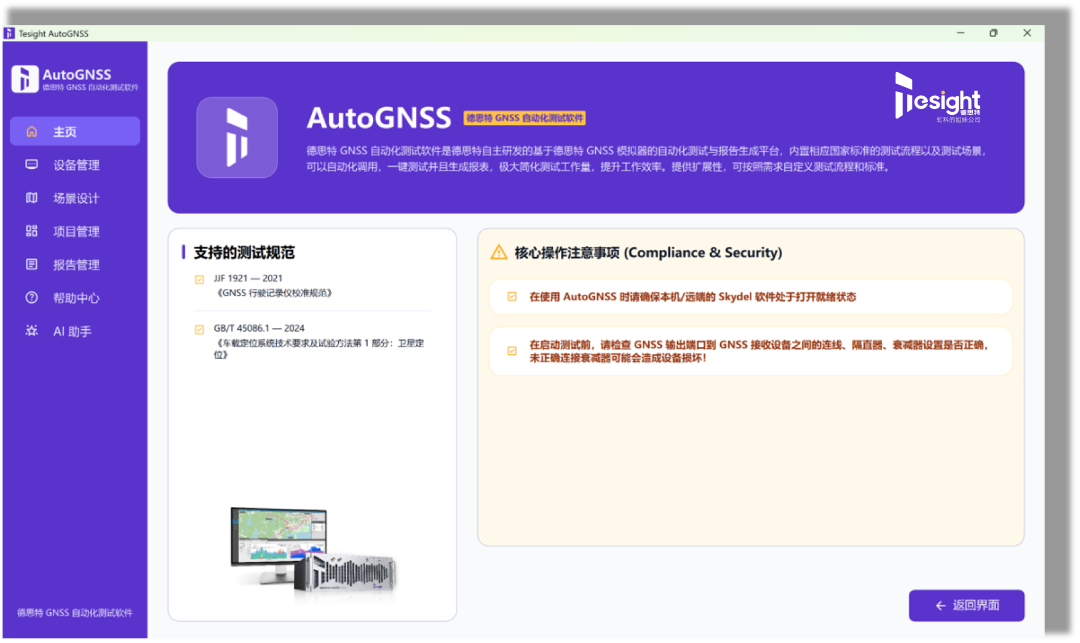Click the warning triangle icon beside 核心操作注意事项
This screenshot has height=643, width=1080.
click(499, 253)
